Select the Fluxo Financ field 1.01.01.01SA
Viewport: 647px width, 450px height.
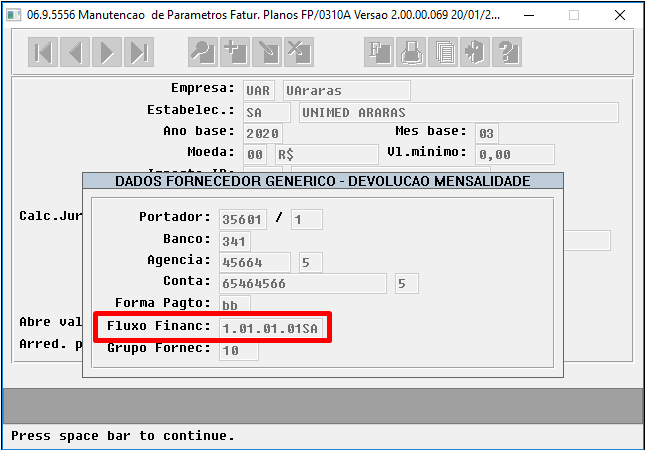pyautogui.click(x=270, y=329)
